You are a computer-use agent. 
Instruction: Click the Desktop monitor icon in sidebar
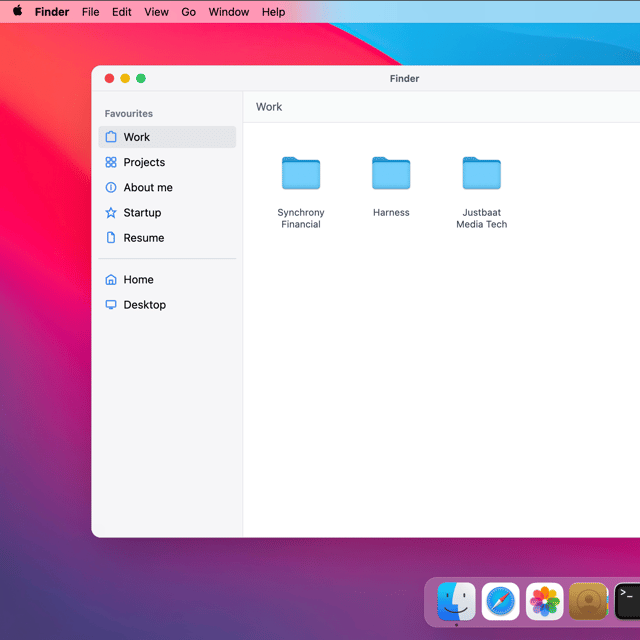(111, 304)
